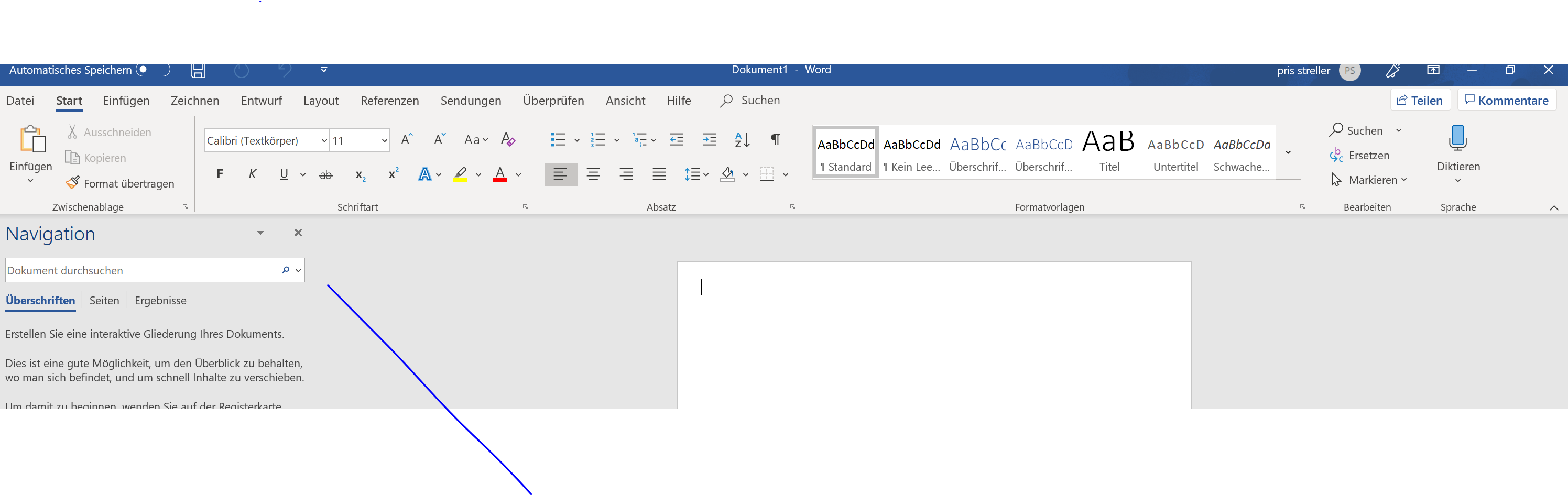Click shading paint bucket icon

727,174
